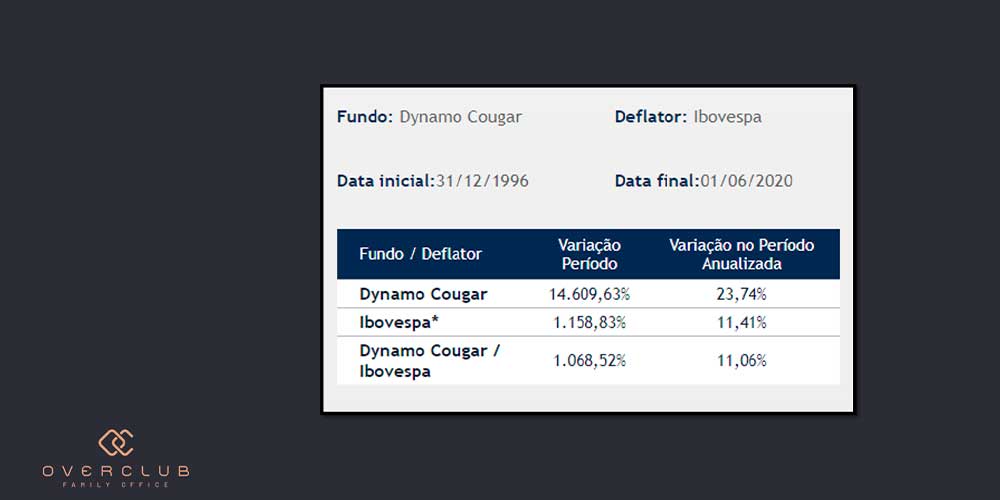Click the 14.609,63% period variation cell
1000x500 pixels.
[x=589, y=294]
